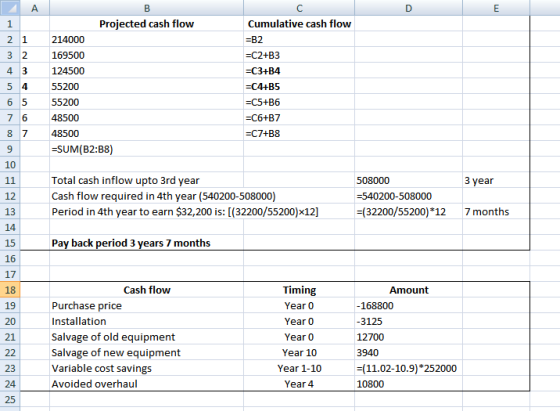Click the =SUM(B2:B8) formula cell
The height and width of the screenshot is (411, 560).
pyautogui.click(x=146, y=149)
